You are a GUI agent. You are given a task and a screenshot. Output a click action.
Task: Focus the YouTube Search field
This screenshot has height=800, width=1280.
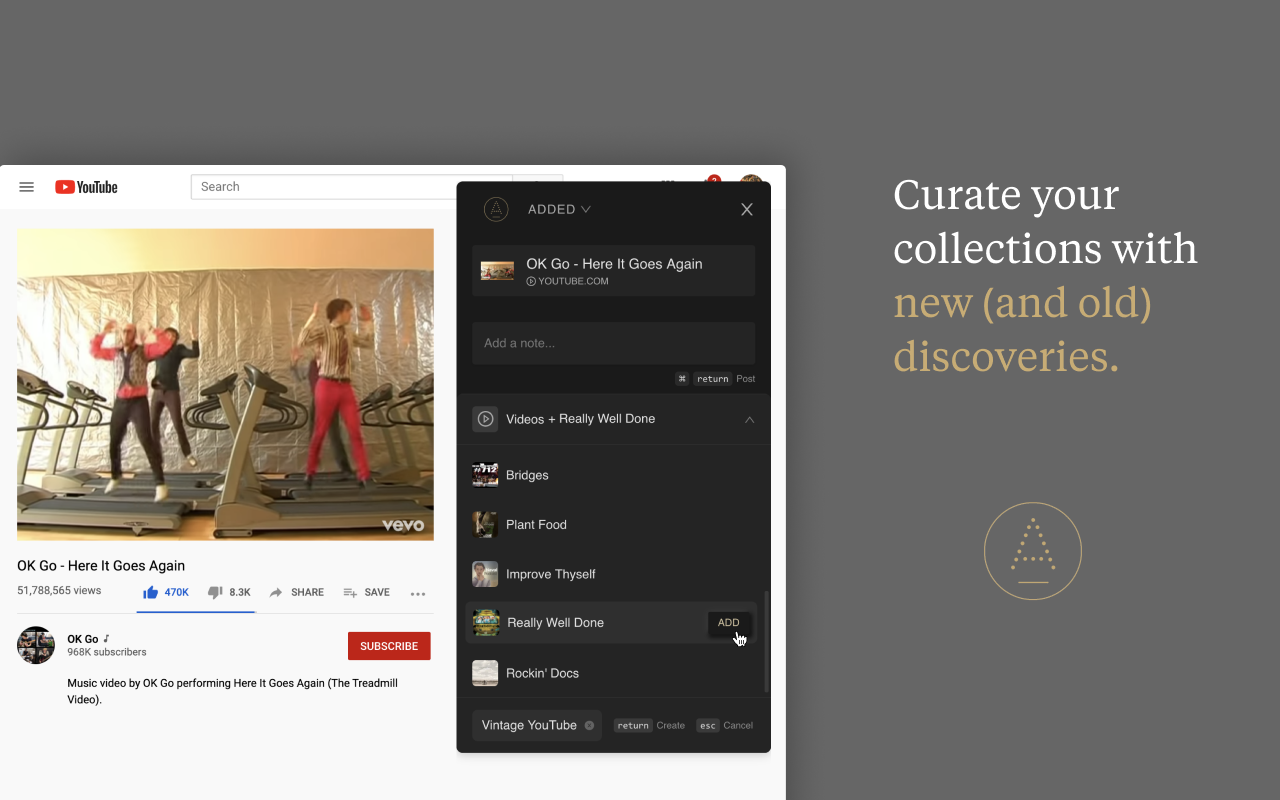(x=351, y=187)
